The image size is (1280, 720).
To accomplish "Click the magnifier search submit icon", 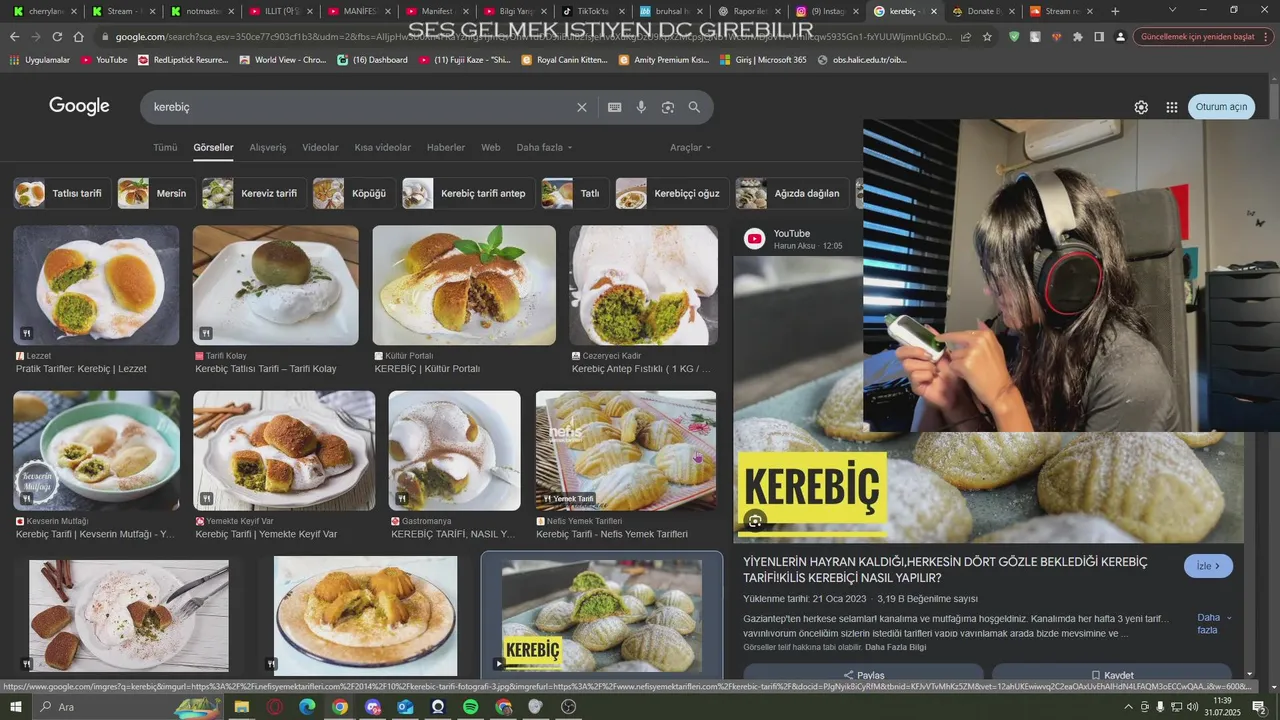I will point(694,107).
